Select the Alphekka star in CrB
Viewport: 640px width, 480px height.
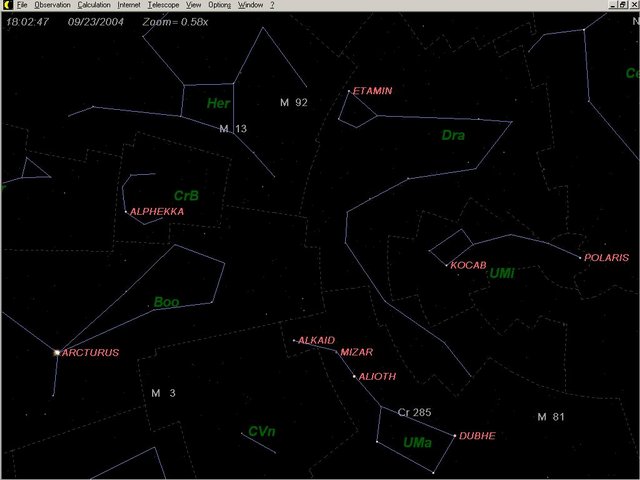pos(126,212)
